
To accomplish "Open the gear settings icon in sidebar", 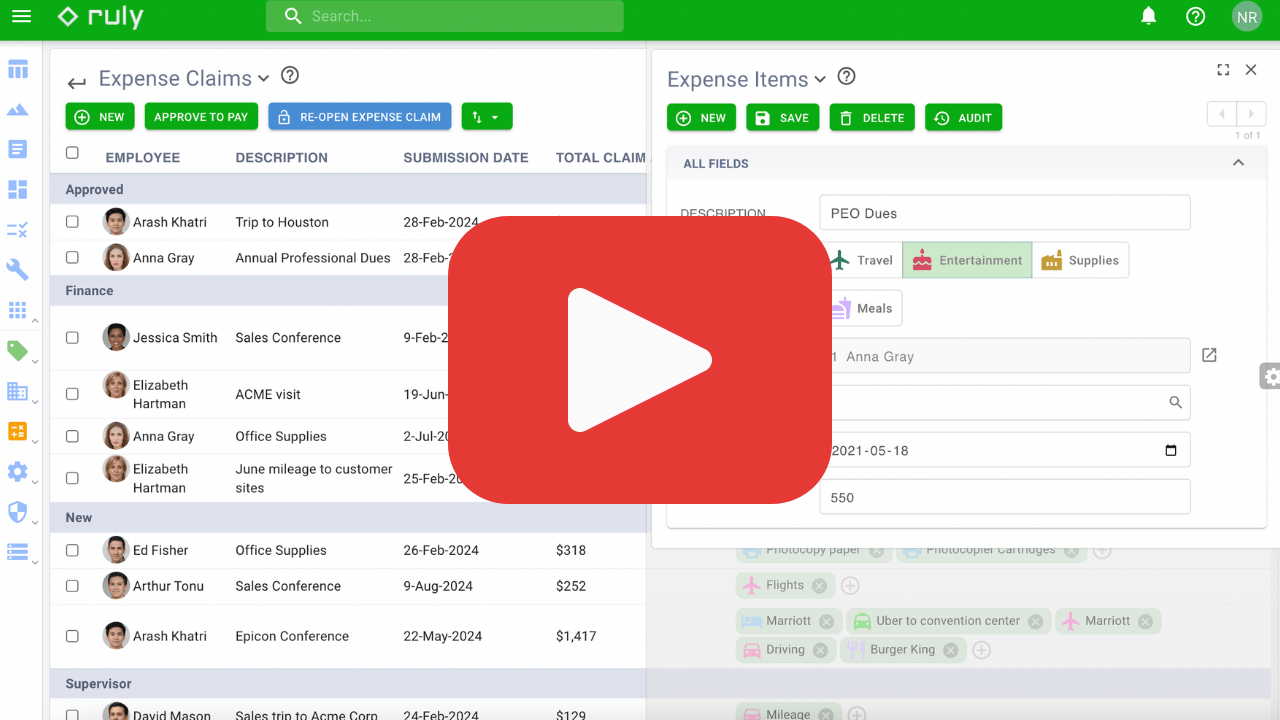I will pyautogui.click(x=18, y=472).
